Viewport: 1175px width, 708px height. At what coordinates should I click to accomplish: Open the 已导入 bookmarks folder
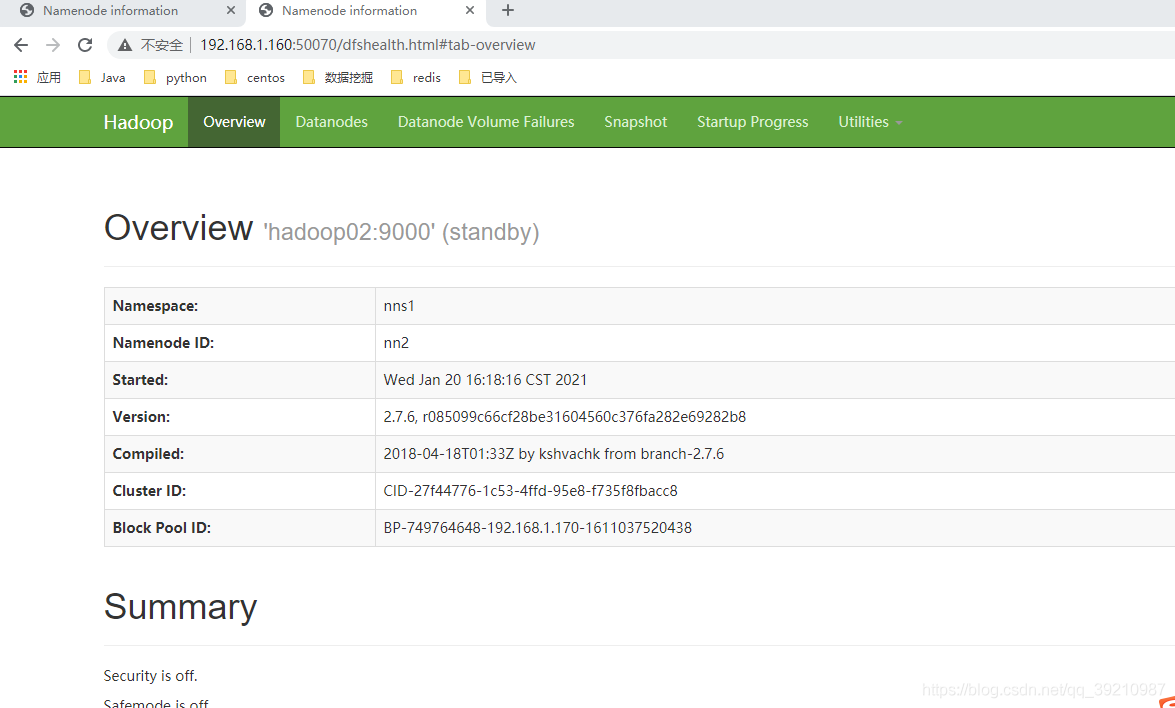click(487, 77)
